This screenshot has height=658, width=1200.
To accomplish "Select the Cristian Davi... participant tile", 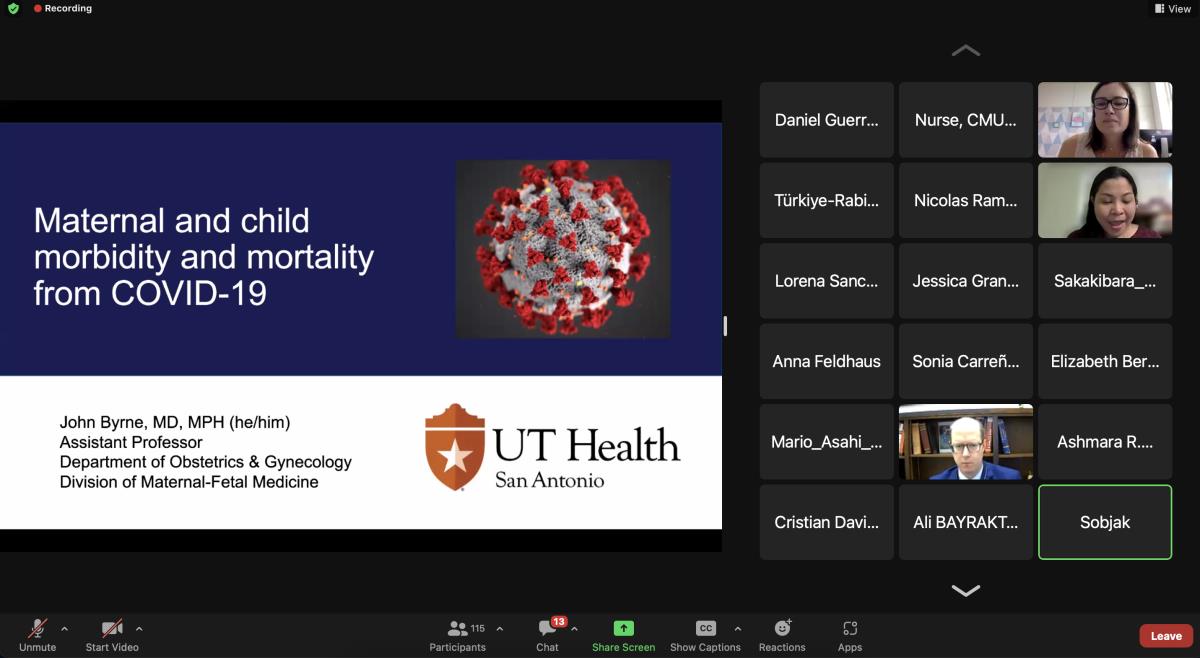I will point(827,522).
